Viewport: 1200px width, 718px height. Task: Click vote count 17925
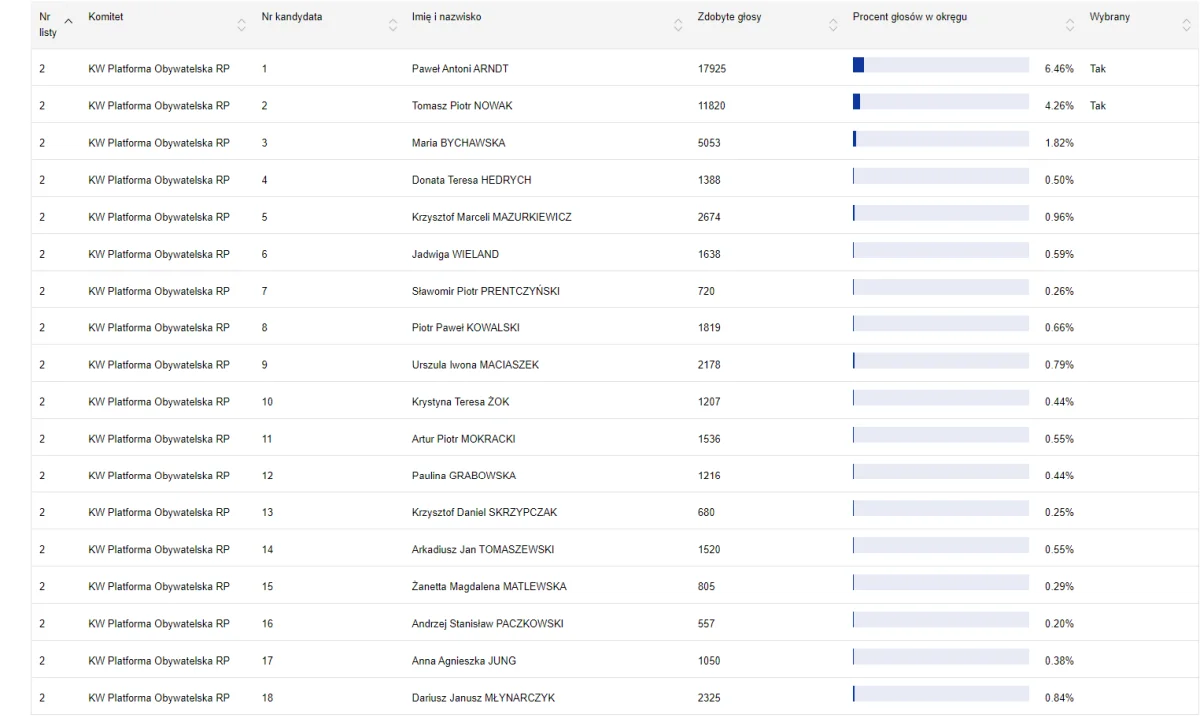pyautogui.click(x=712, y=69)
